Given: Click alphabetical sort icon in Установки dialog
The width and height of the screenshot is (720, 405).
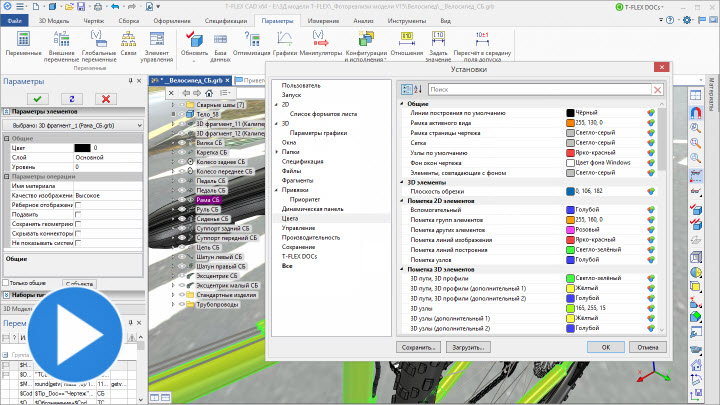Looking at the screenshot, I should click(418, 89).
